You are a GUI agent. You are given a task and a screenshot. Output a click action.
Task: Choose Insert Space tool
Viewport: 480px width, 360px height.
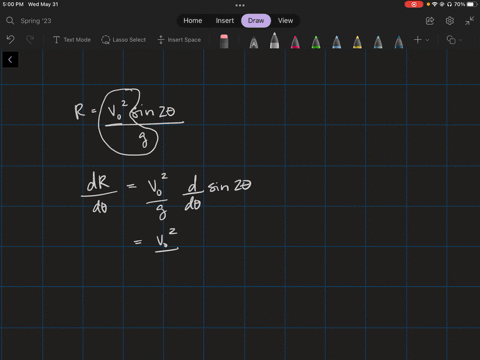[x=179, y=40]
